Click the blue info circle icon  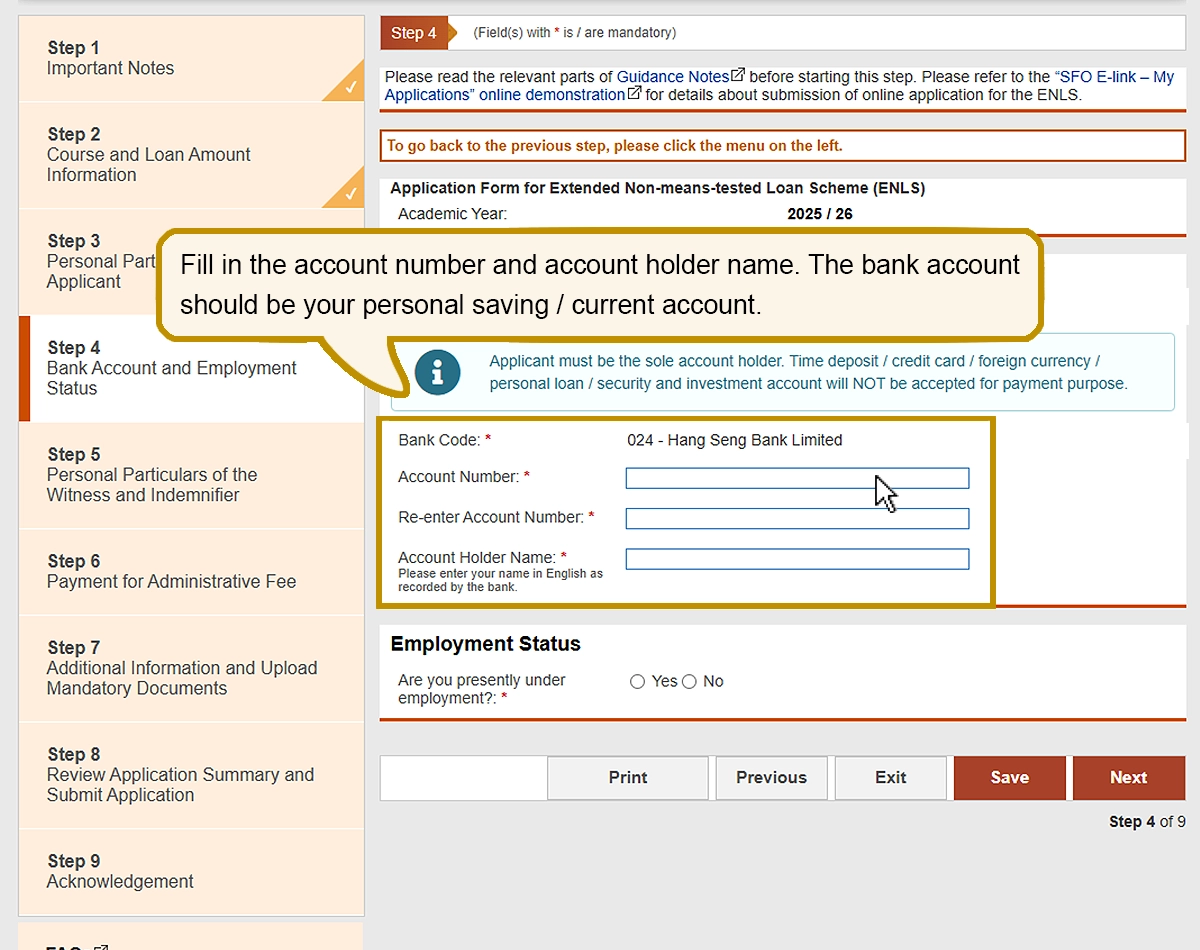click(437, 373)
